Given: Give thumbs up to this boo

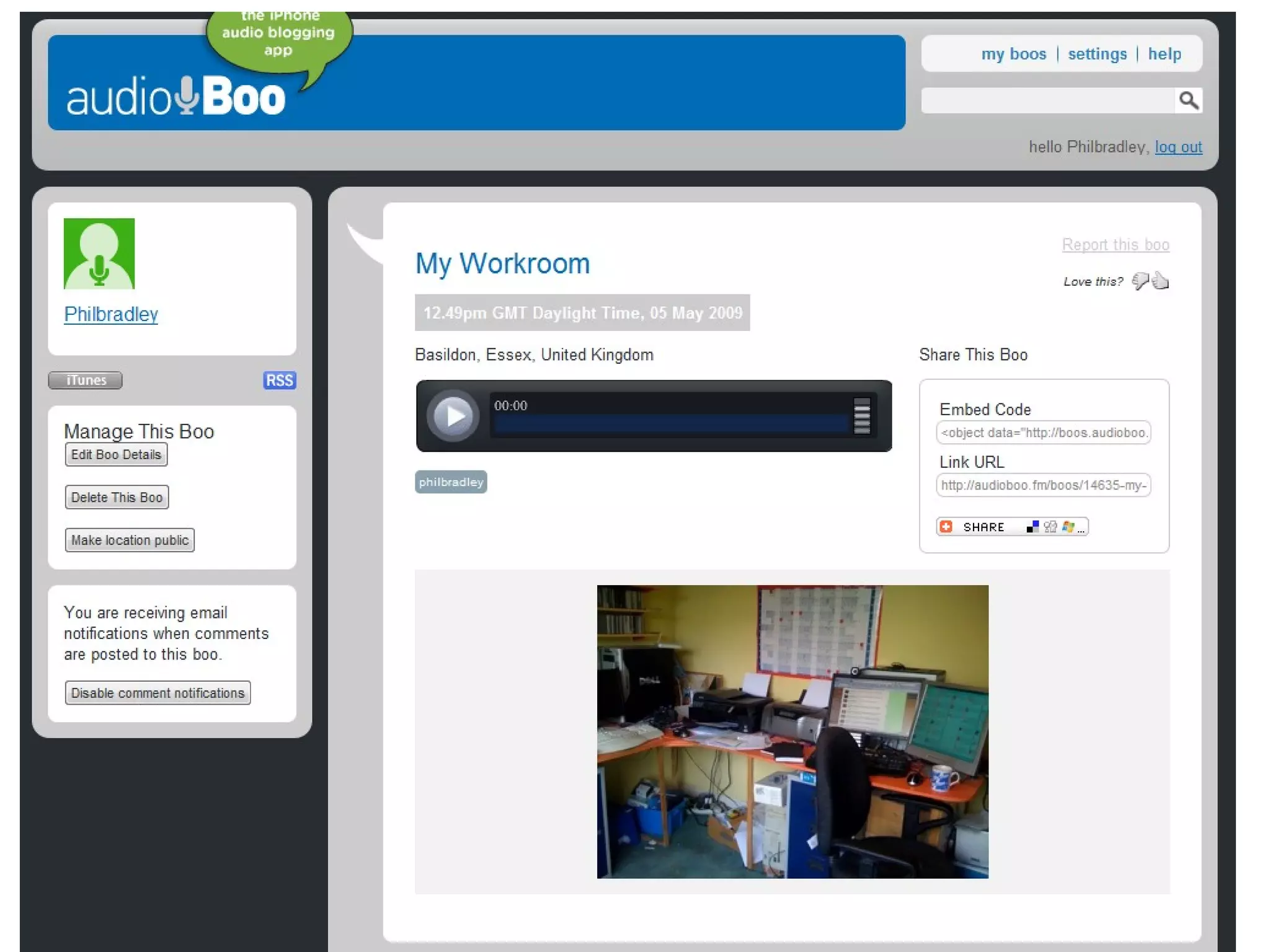Looking at the screenshot, I should (1161, 281).
